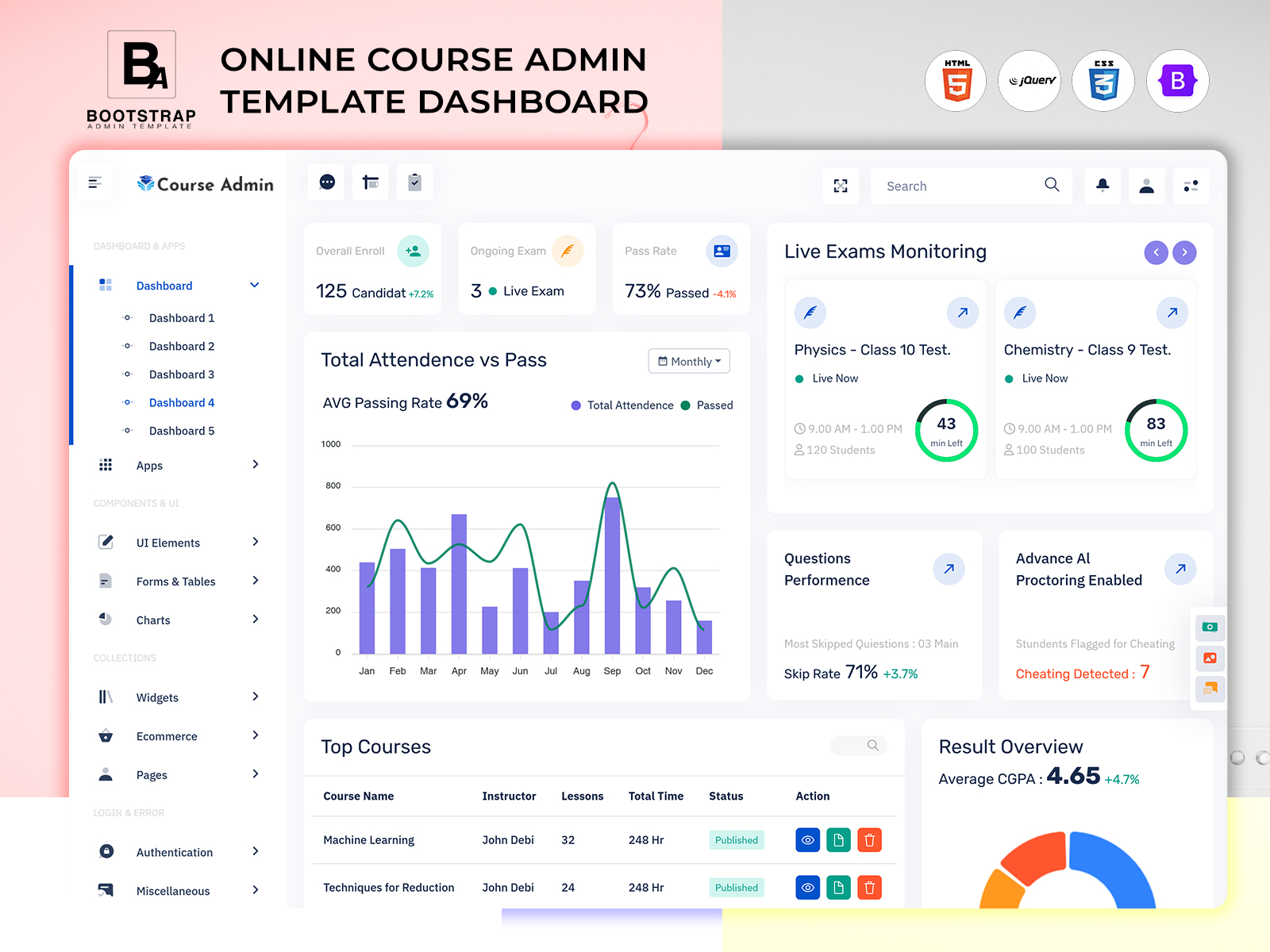Select Dashboard 4 in sidebar

[x=182, y=403]
